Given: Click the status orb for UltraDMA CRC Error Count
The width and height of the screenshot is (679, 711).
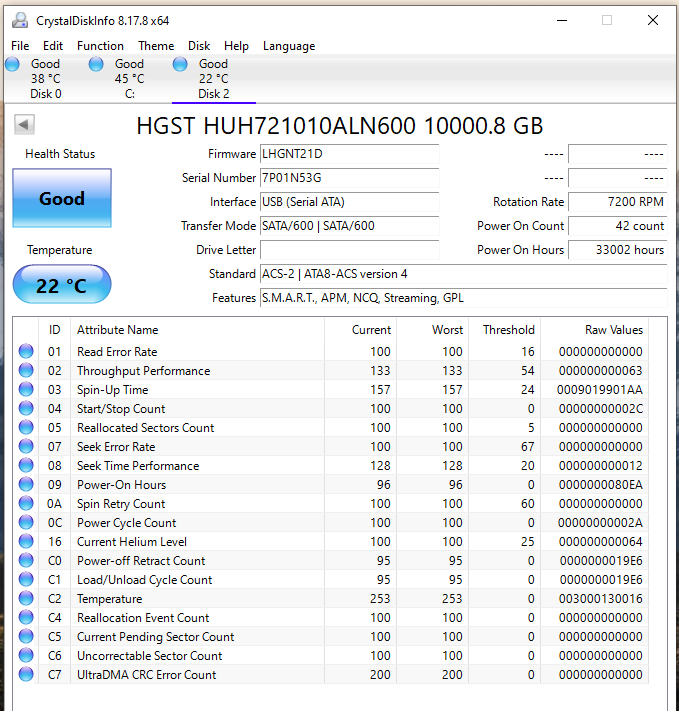Looking at the screenshot, I should pyautogui.click(x=26, y=675).
